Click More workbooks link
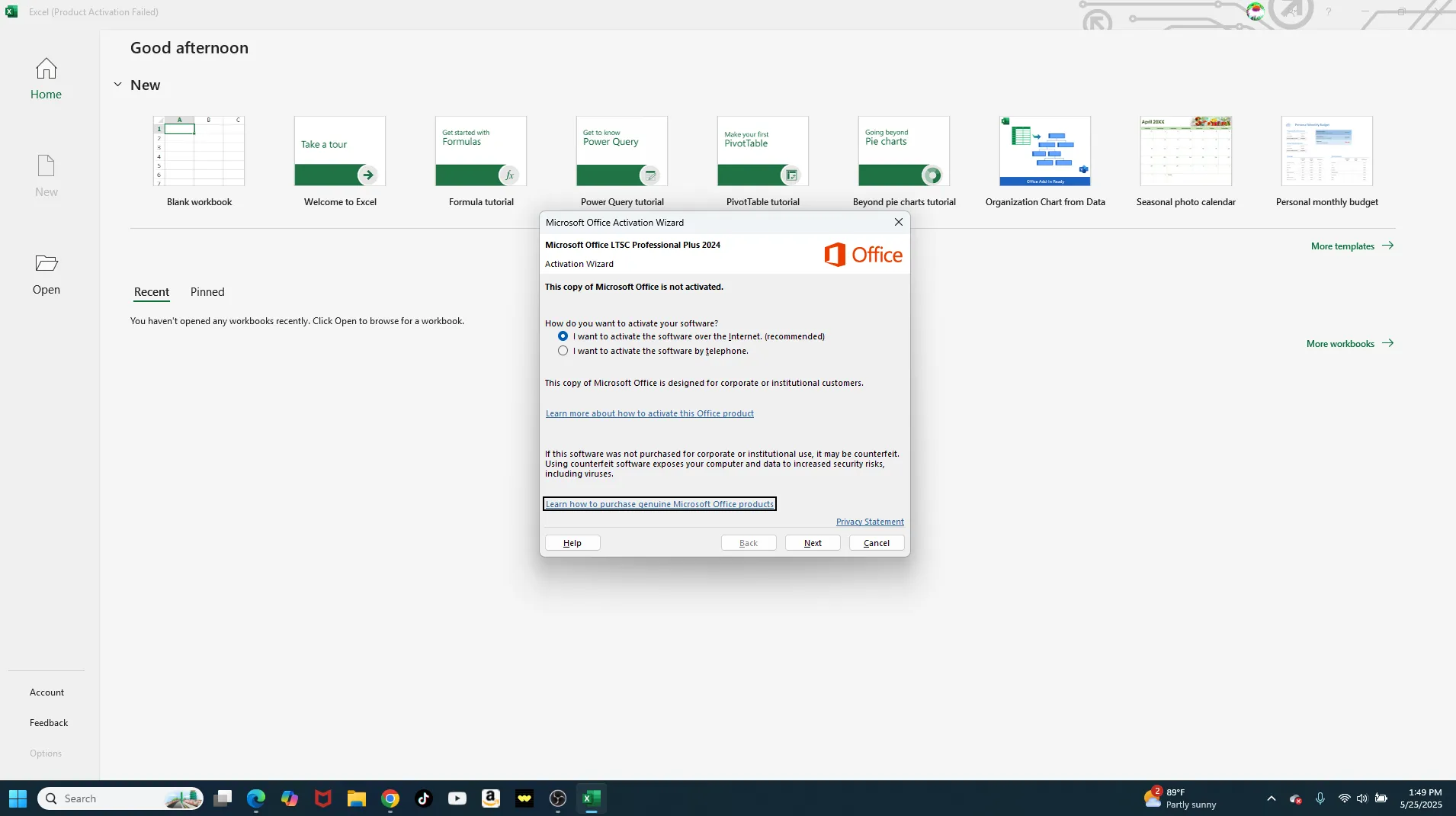The image size is (1456, 816). [1350, 343]
